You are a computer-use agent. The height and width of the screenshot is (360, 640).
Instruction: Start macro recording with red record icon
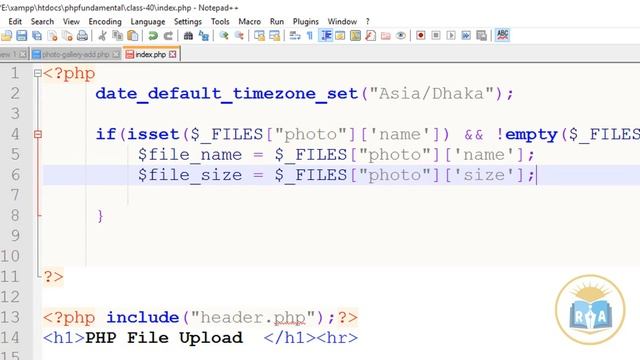[421, 36]
